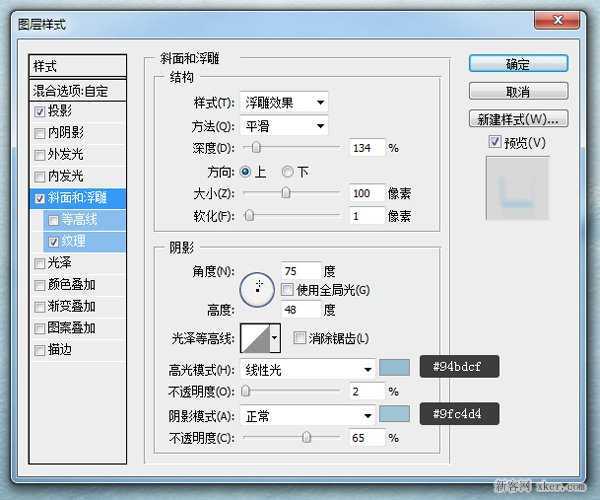Screen dimensions: 600x500
Task: Click the 大小(Z) size slider handle
Action: [x=285, y=193]
